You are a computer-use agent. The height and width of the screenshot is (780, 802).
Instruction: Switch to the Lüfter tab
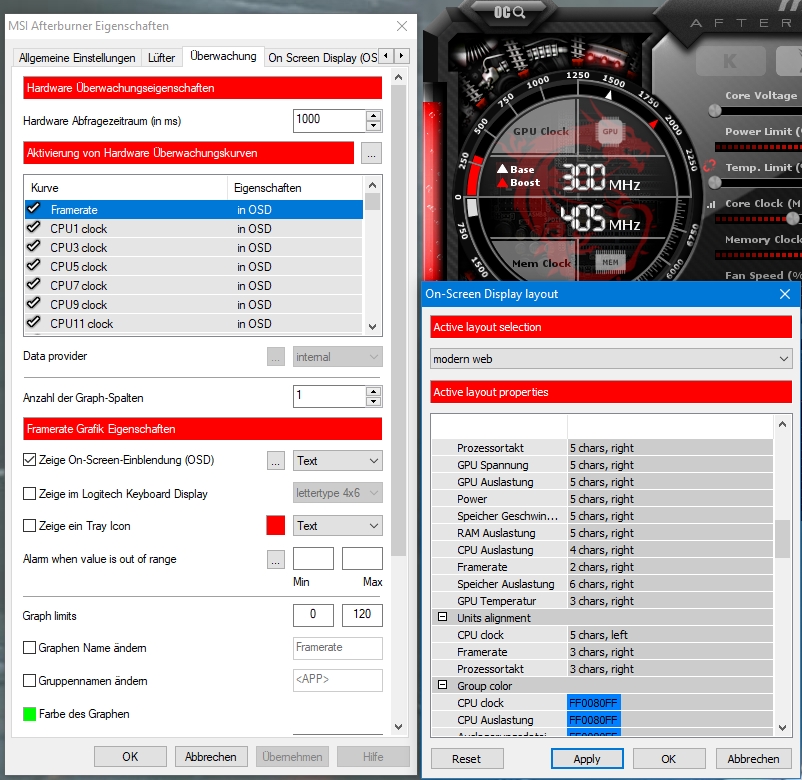pyautogui.click(x=161, y=58)
